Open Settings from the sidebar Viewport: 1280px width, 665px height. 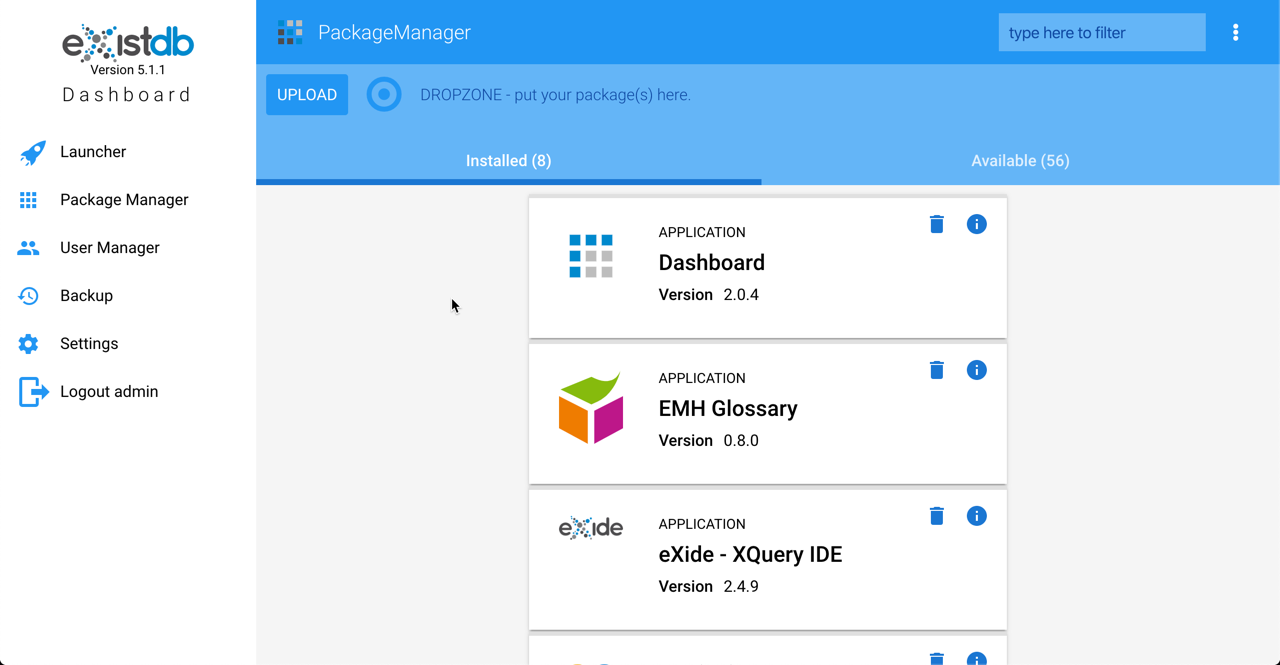click(128, 344)
